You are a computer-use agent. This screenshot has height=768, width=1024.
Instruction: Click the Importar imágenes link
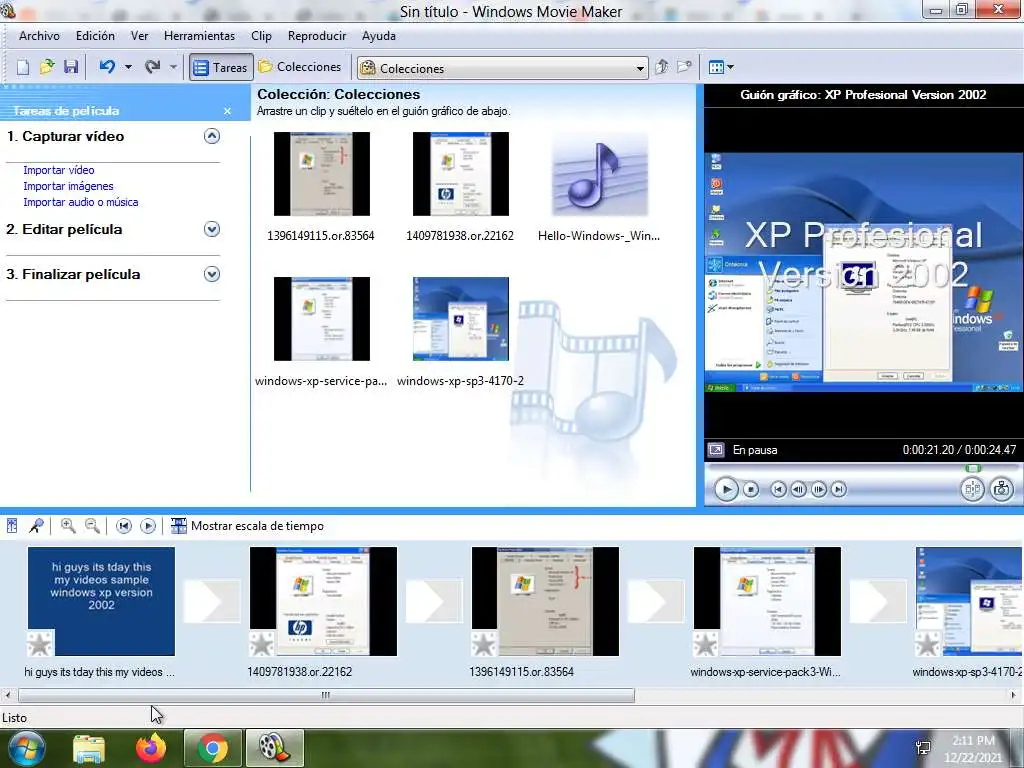pos(69,186)
